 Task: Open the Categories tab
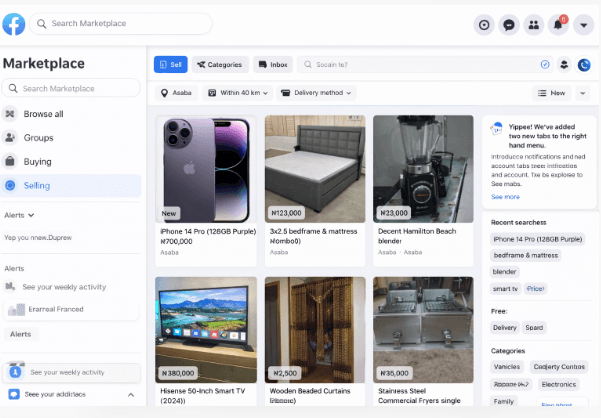pos(220,64)
